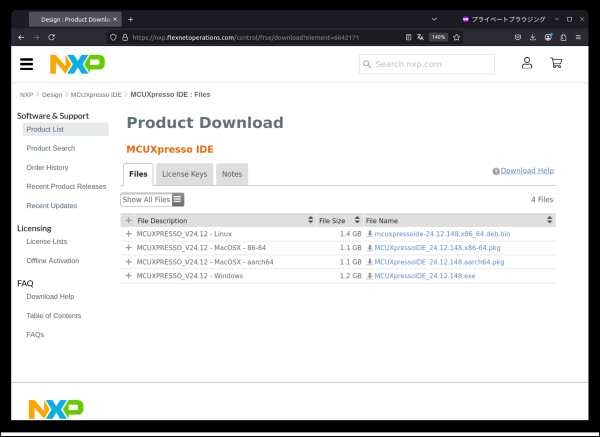This screenshot has width=600, height=437.
Task: Open the Download Help link at right
Action: pyautogui.click(x=526, y=171)
